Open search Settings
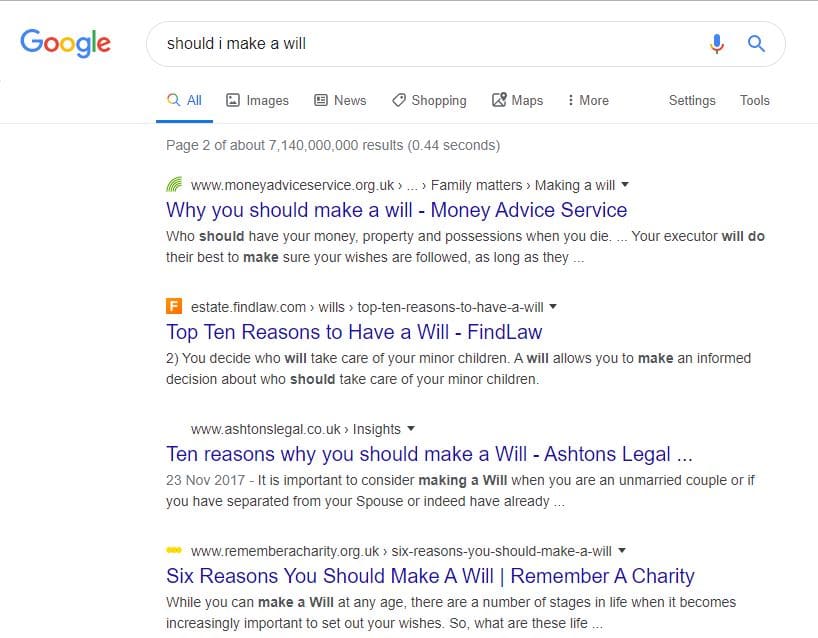Image resolution: width=818 pixels, height=638 pixels. click(x=692, y=100)
